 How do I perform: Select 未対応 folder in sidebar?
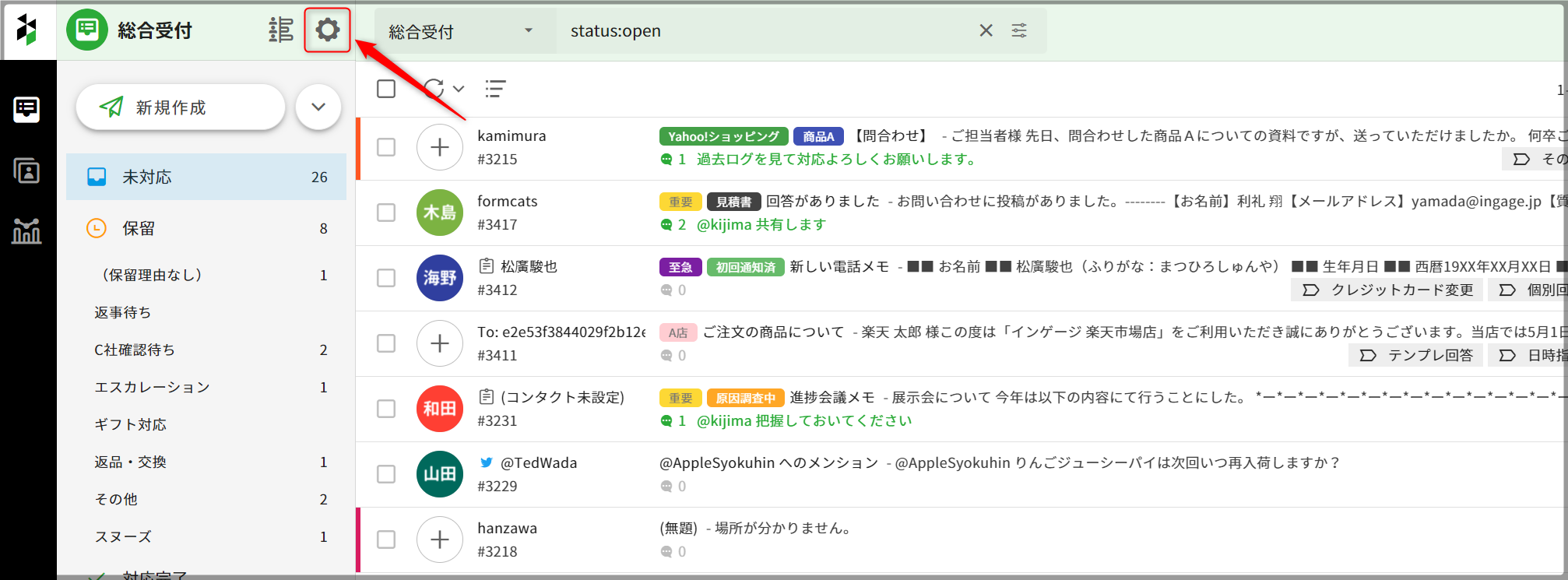click(x=206, y=177)
